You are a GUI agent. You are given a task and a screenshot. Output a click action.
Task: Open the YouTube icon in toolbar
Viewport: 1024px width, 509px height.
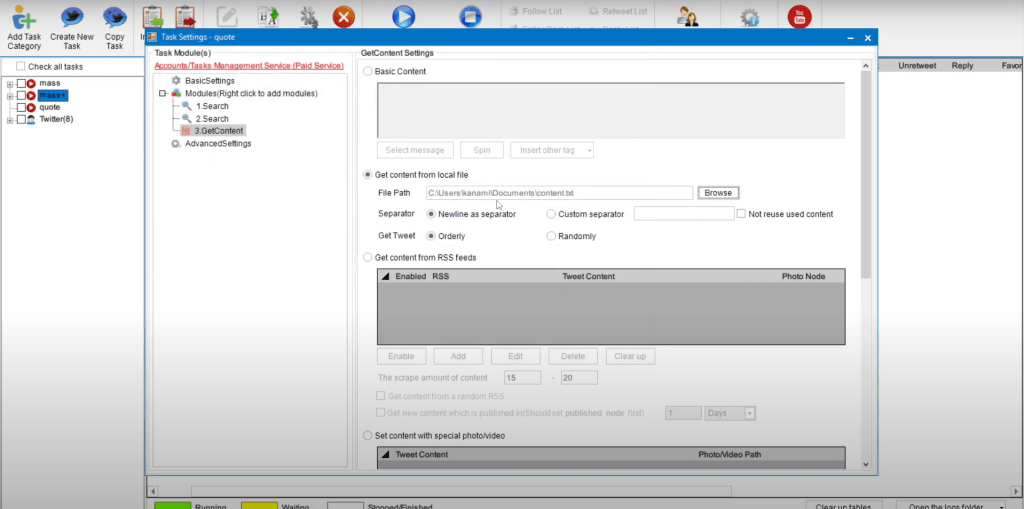tap(799, 17)
